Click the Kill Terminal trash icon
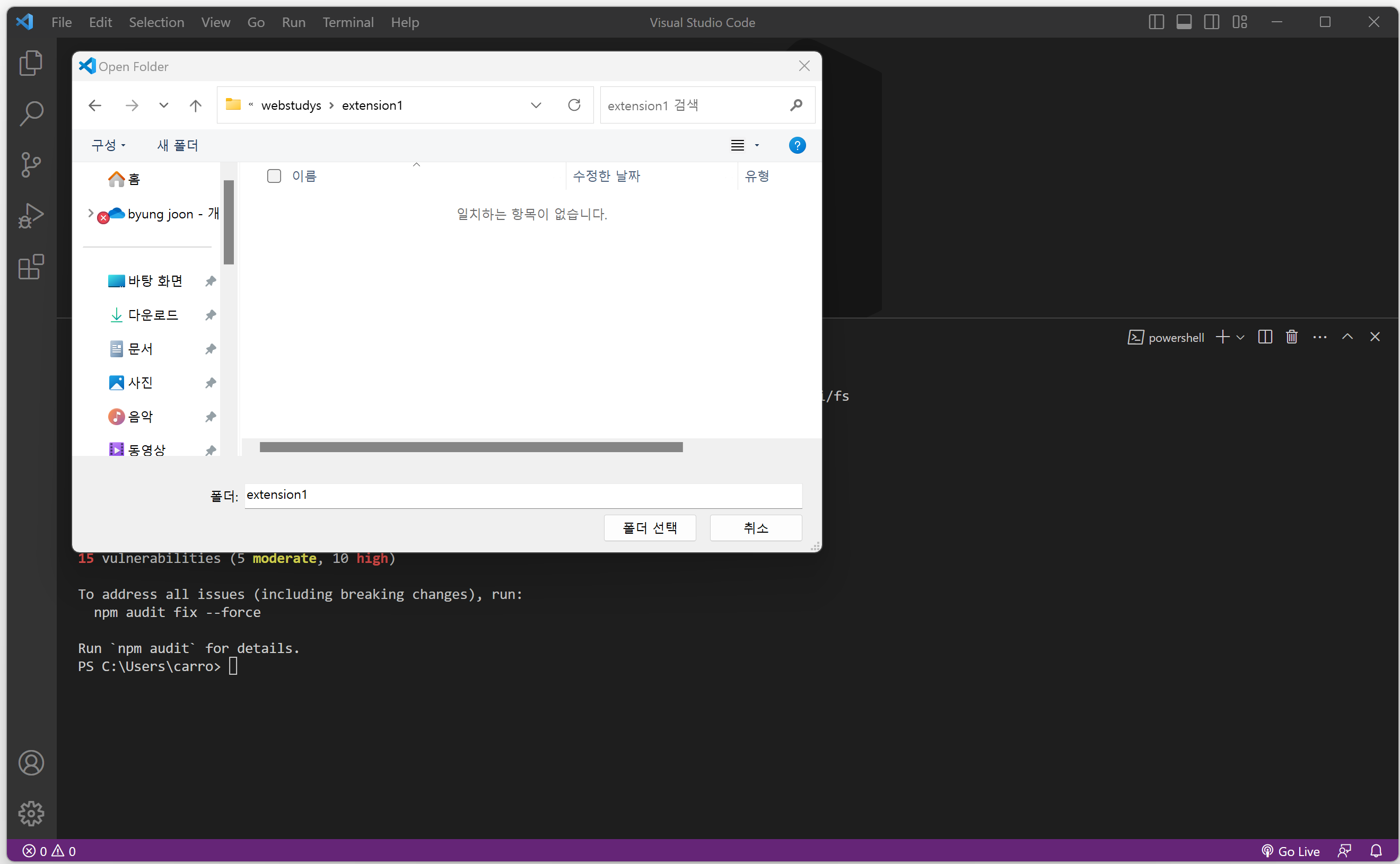Image resolution: width=1400 pixels, height=864 pixels. pyautogui.click(x=1291, y=337)
